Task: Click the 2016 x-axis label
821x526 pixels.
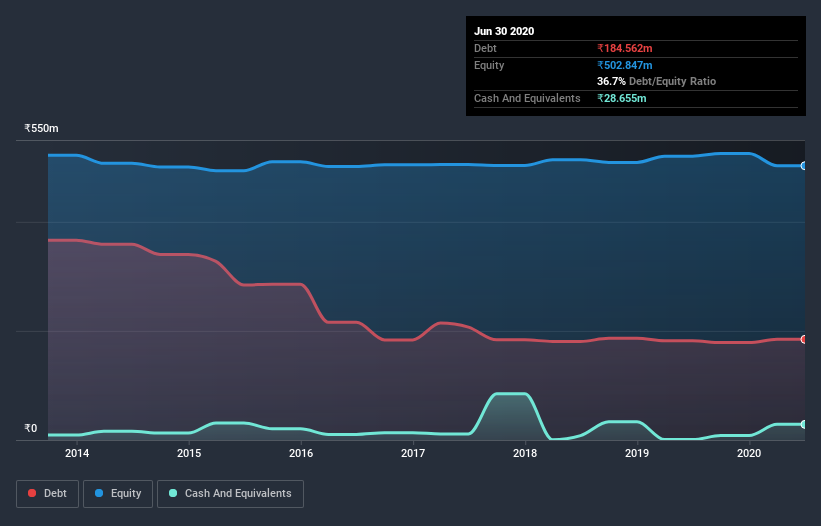Action: [x=301, y=453]
